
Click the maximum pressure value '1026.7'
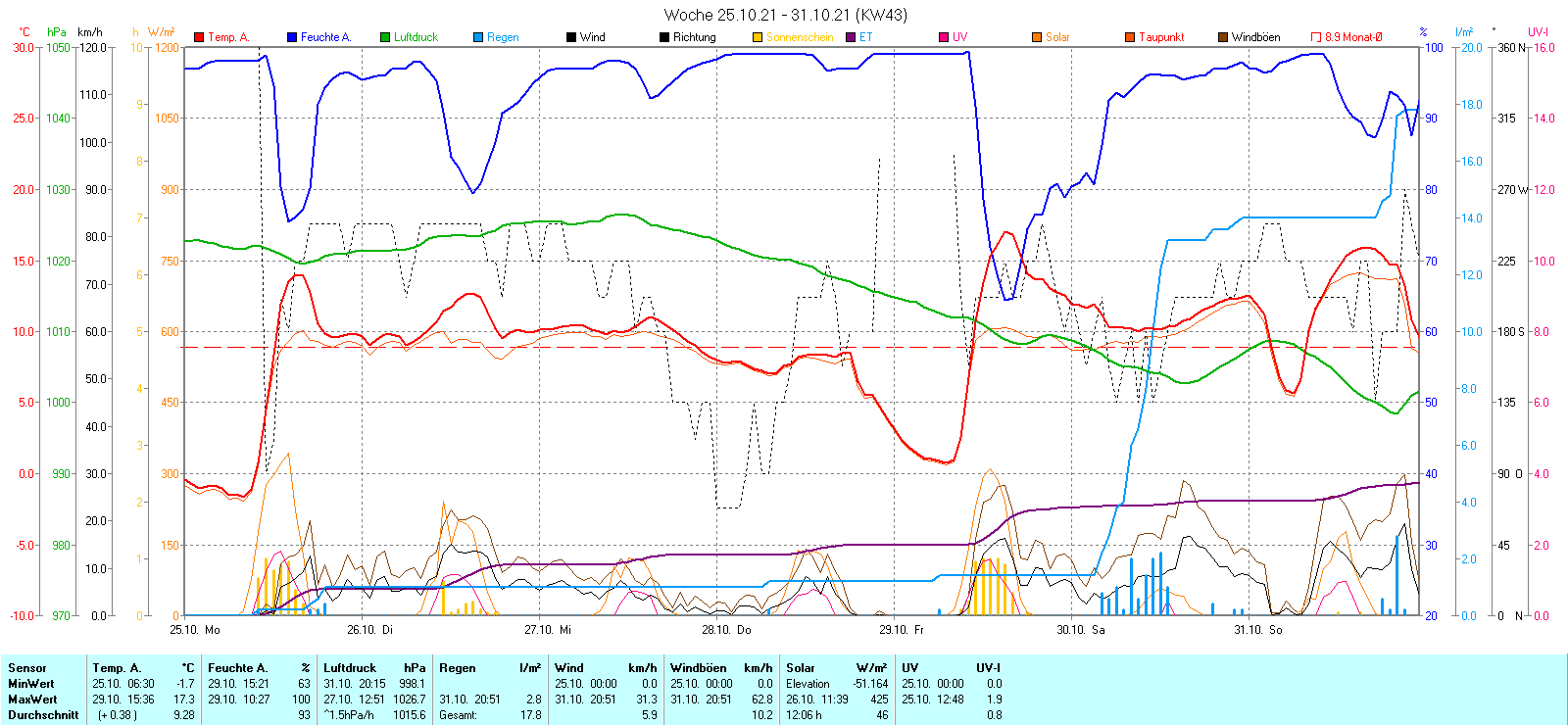[410, 700]
